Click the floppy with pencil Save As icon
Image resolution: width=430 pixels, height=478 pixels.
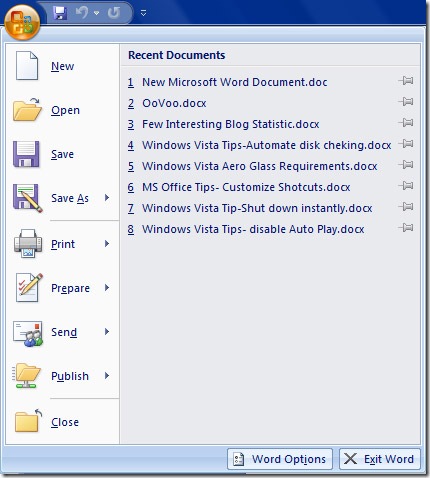28,198
